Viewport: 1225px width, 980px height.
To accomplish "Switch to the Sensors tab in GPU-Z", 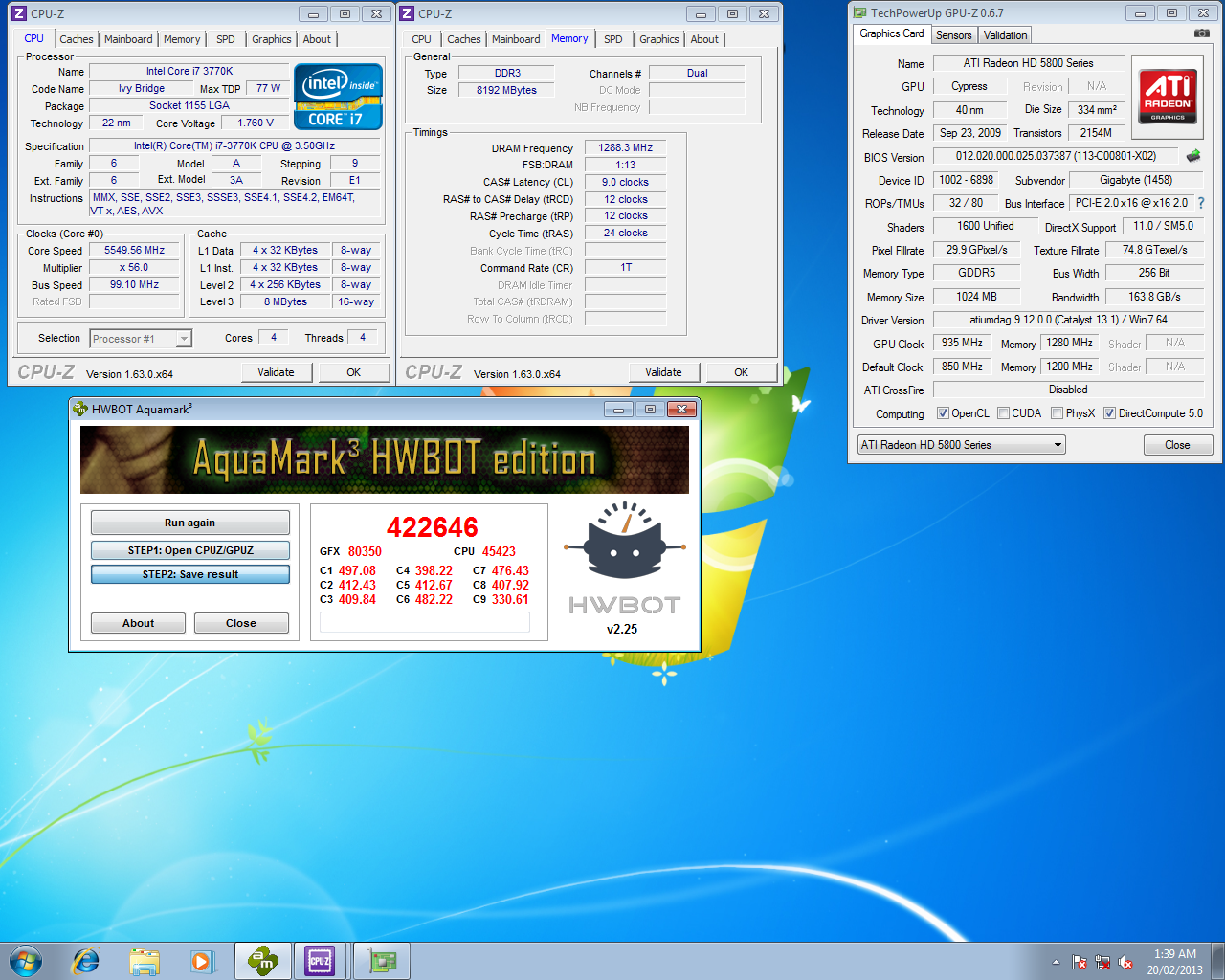I will [954, 35].
